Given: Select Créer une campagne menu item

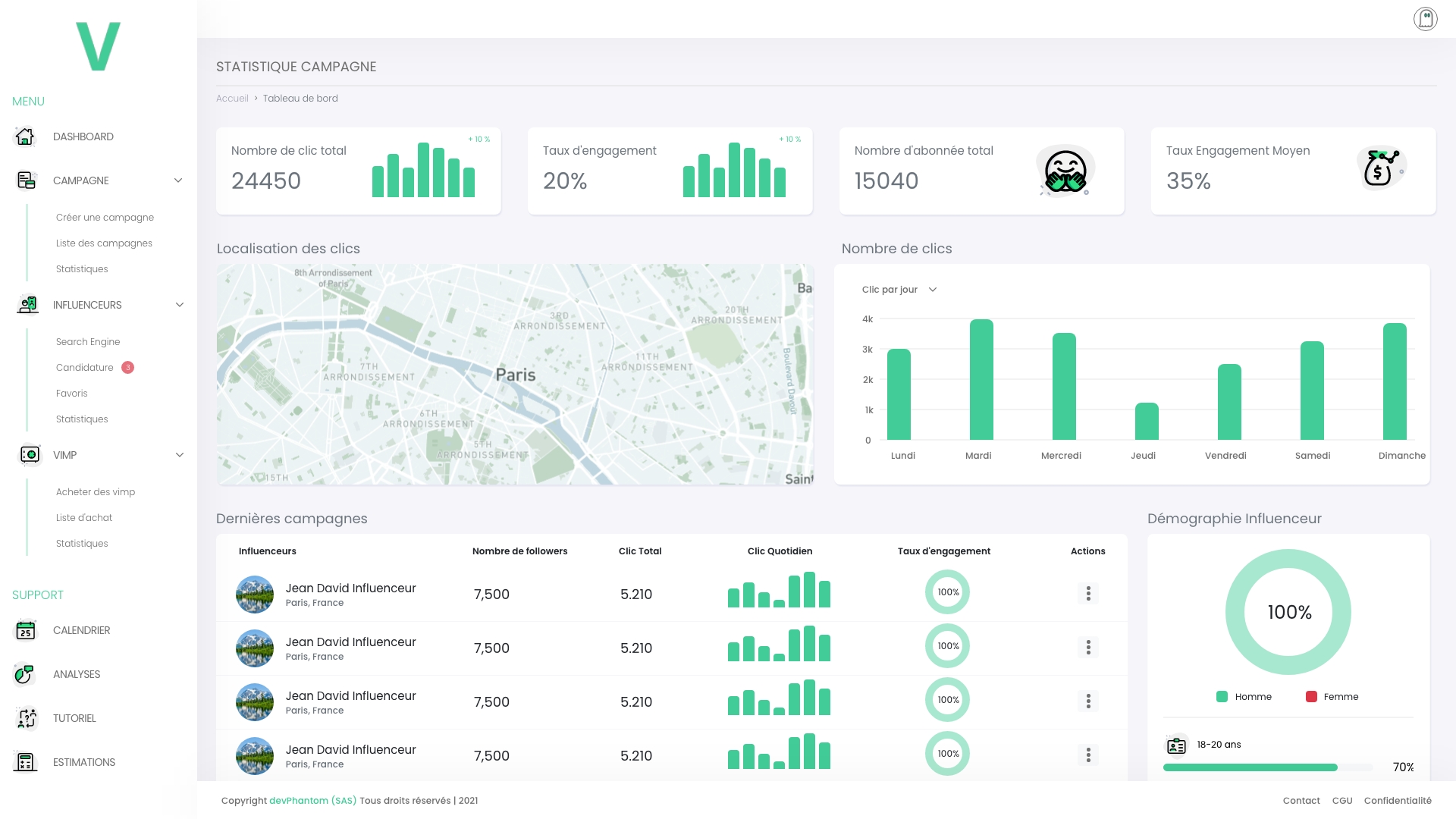Looking at the screenshot, I should pyautogui.click(x=104, y=217).
